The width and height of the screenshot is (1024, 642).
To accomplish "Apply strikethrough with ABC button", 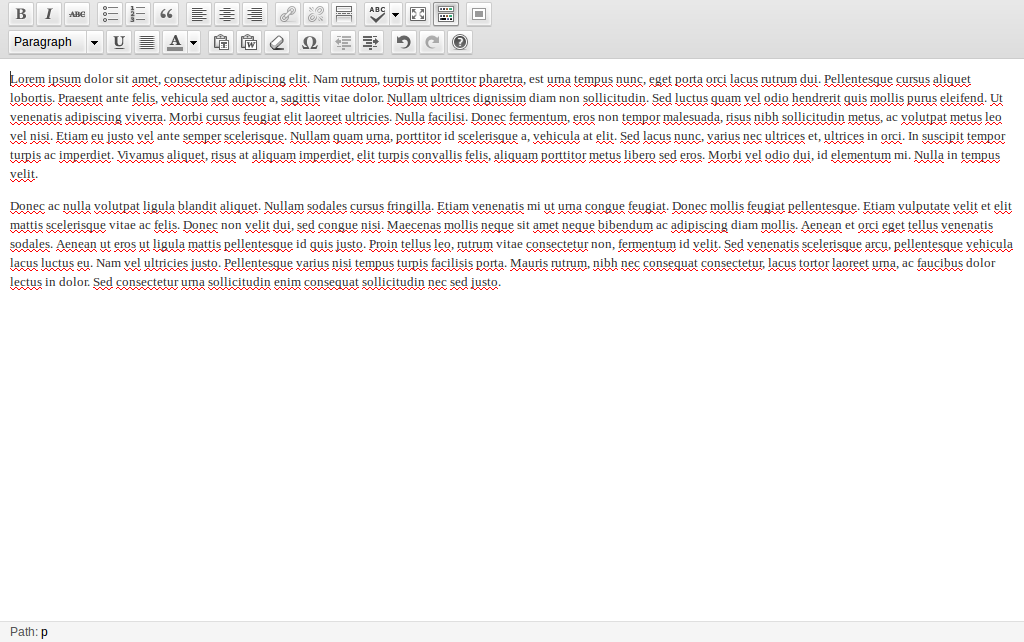I will (77, 14).
